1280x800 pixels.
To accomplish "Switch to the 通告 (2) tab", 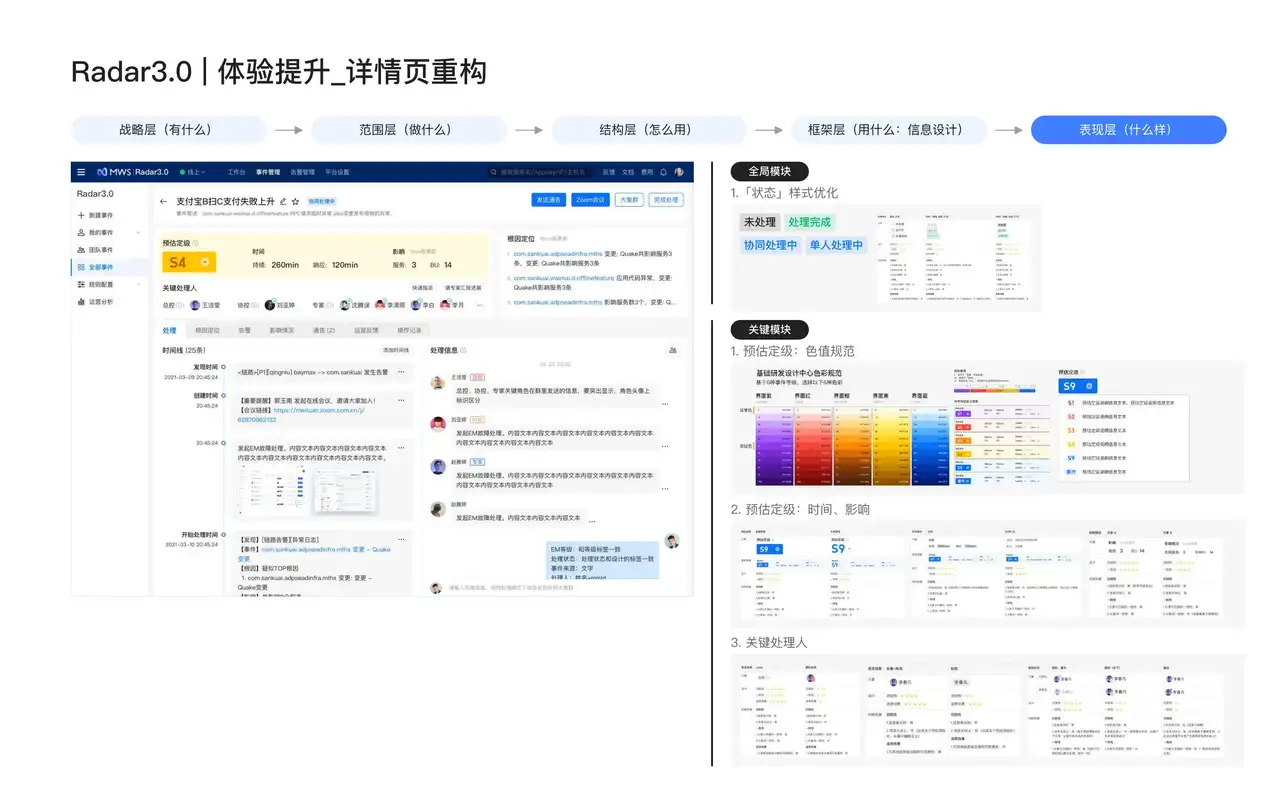I will (x=323, y=330).
